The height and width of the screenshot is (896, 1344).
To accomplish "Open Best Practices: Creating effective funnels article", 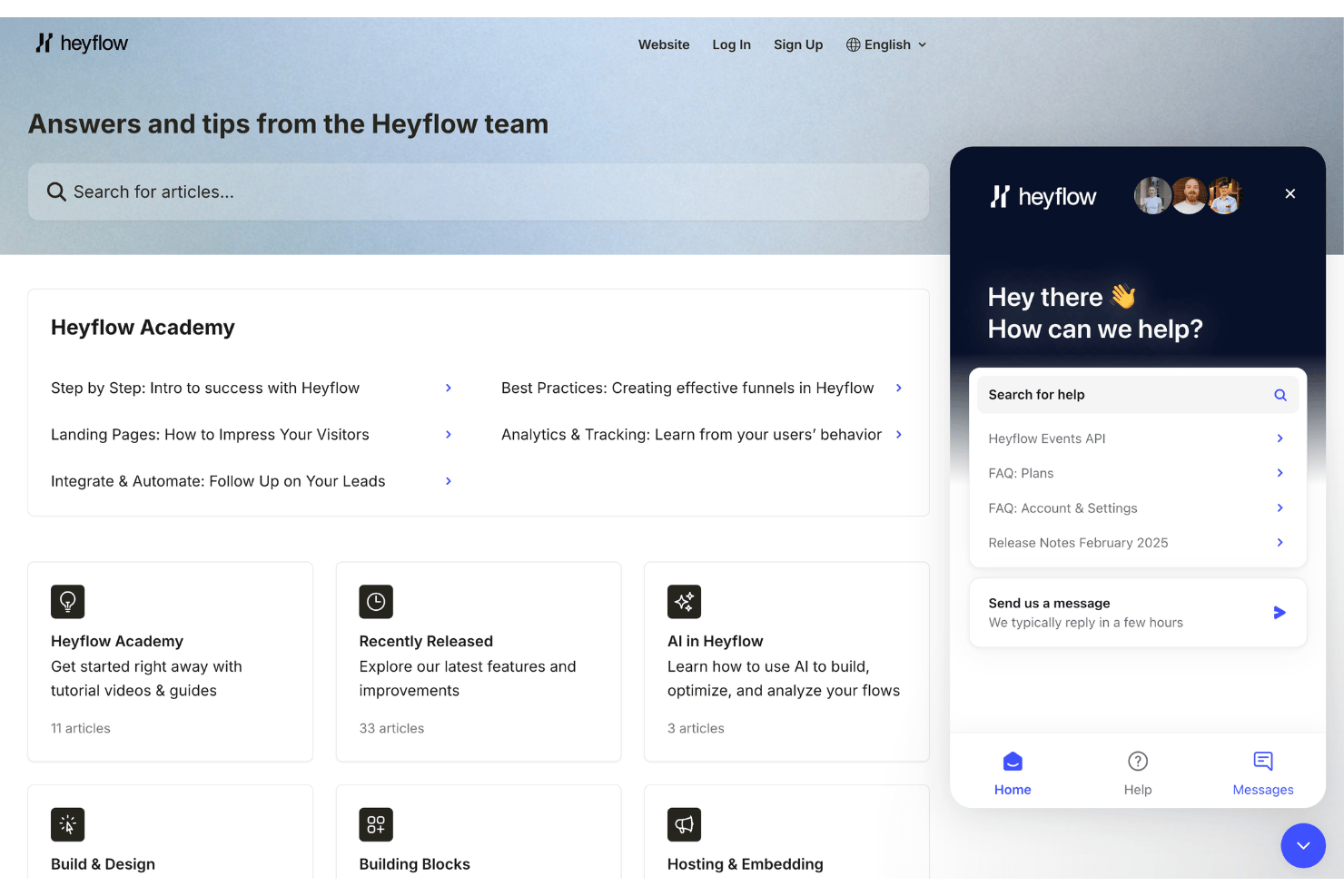I will pyautogui.click(x=687, y=388).
